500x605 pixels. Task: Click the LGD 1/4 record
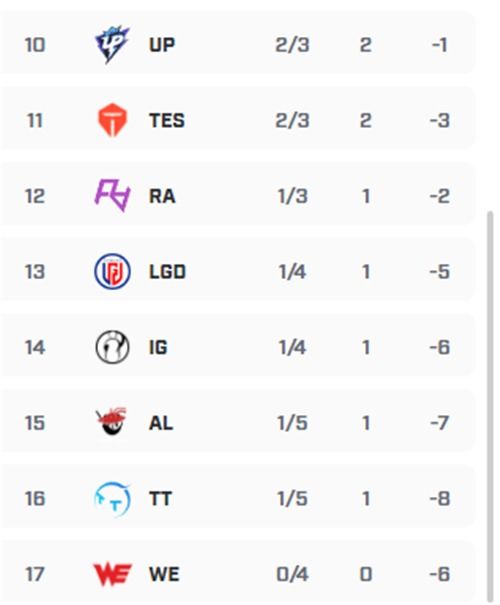[x=292, y=272]
